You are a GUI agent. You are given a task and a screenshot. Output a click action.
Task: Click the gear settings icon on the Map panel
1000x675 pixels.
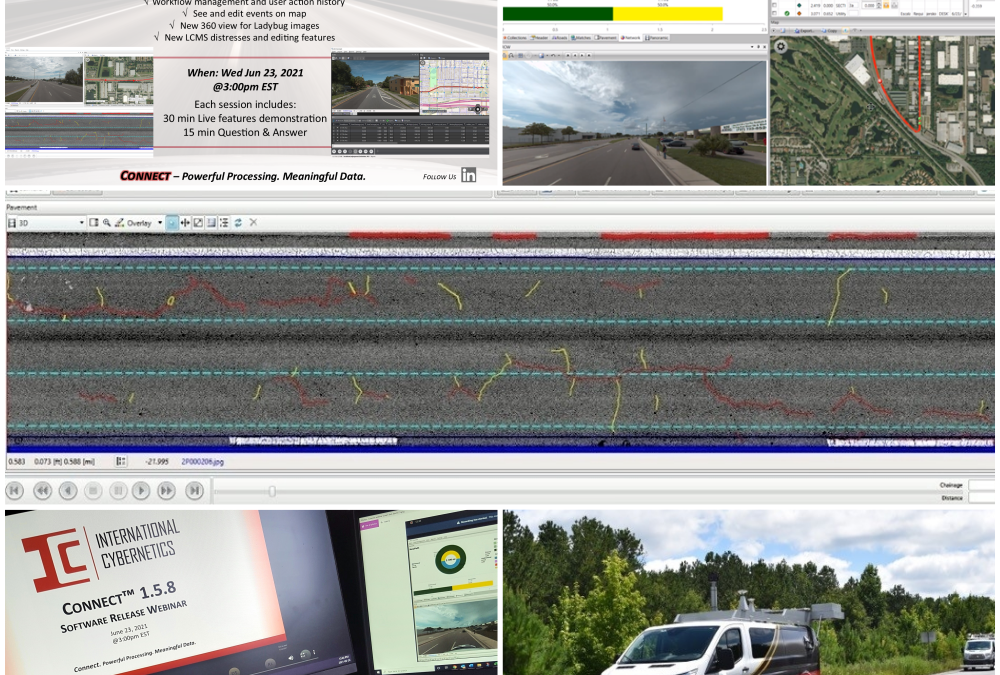[781, 46]
